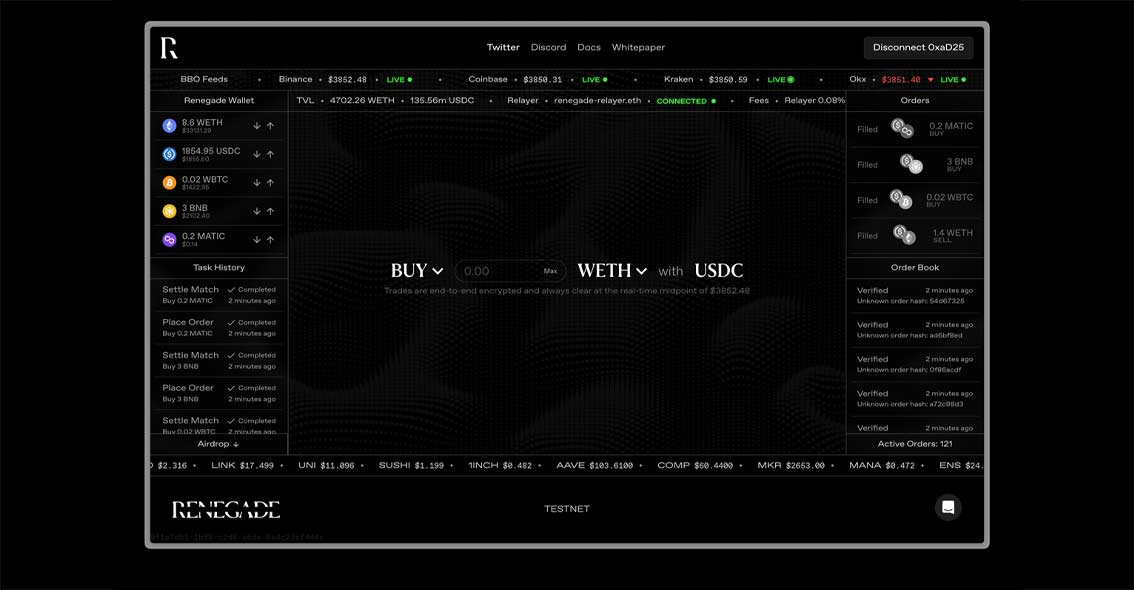Click TVL 4702.26 WETH value

[362, 101]
